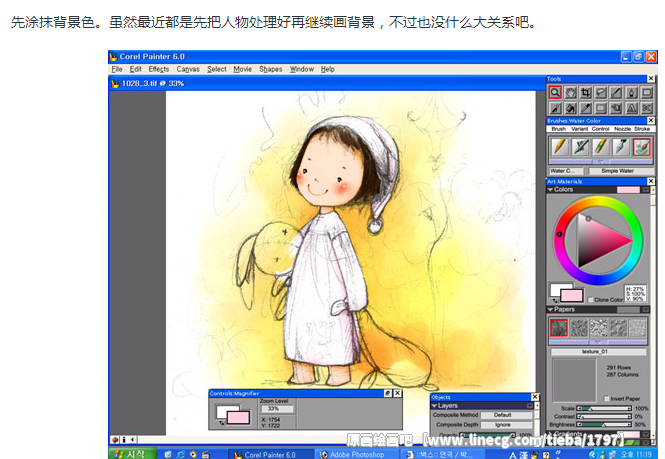Collapse the Layers section in Objects
The height and width of the screenshot is (459, 665).
[434, 406]
